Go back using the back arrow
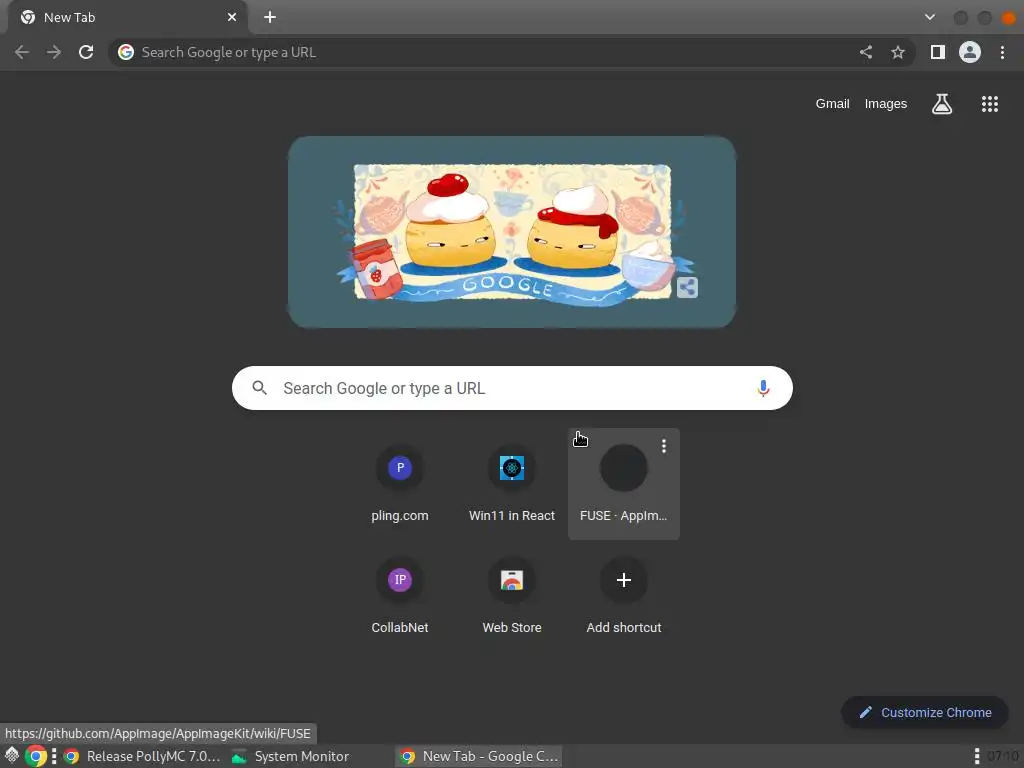Image resolution: width=1024 pixels, height=768 pixels. [22, 52]
